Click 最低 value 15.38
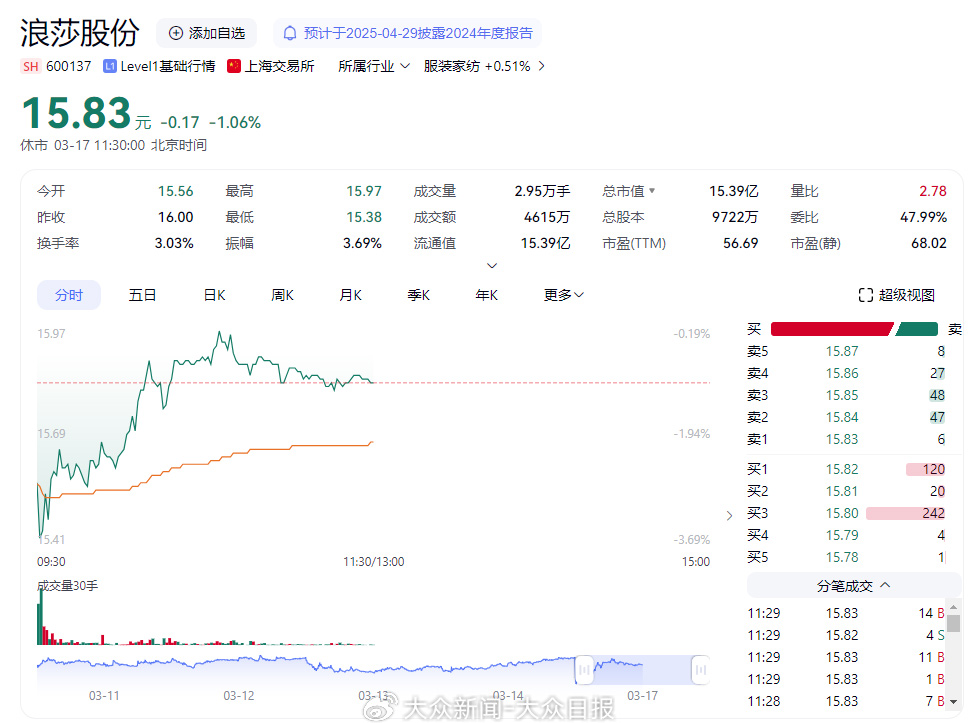The image size is (980, 723). (x=364, y=217)
